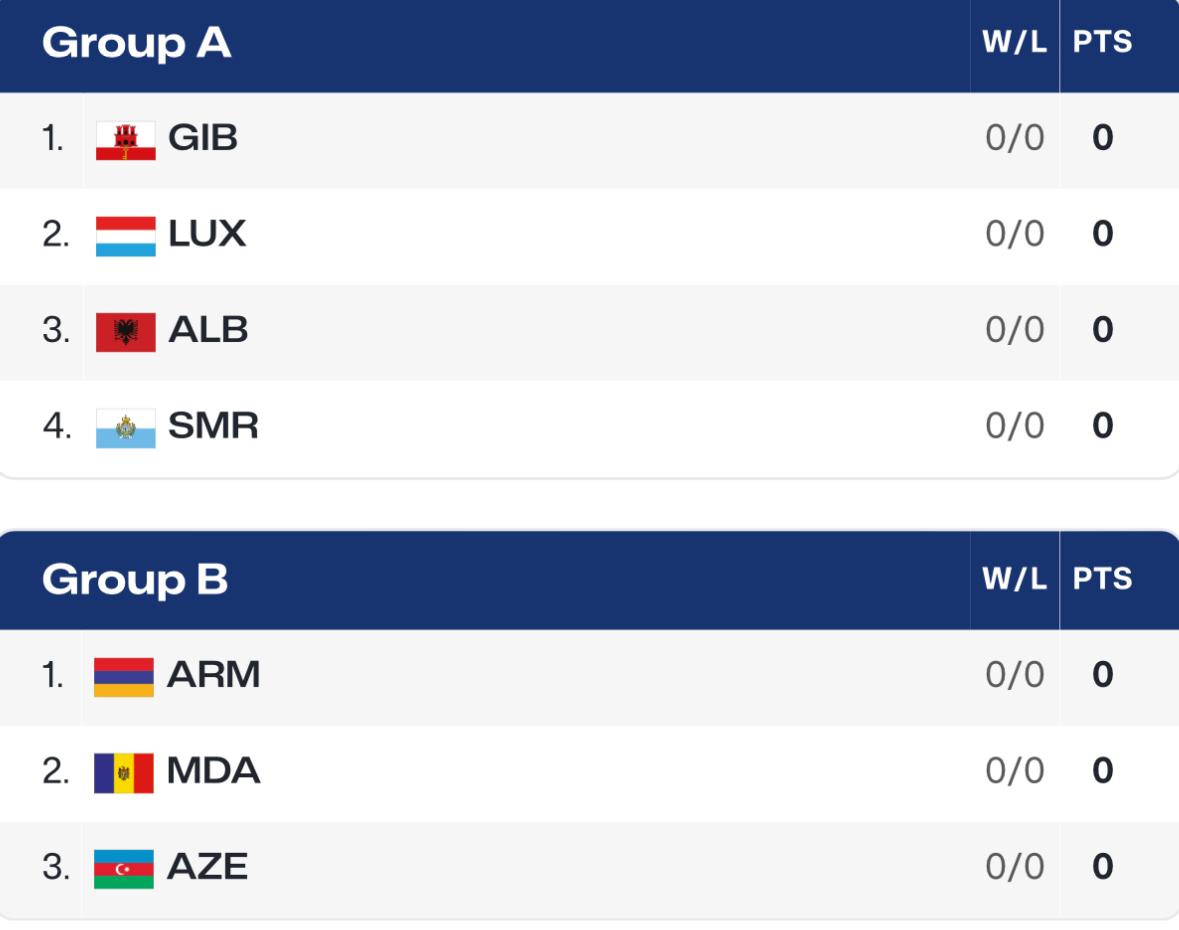The height and width of the screenshot is (930, 1179).
Task: Click the Group B header title
Action: click(135, 579)
